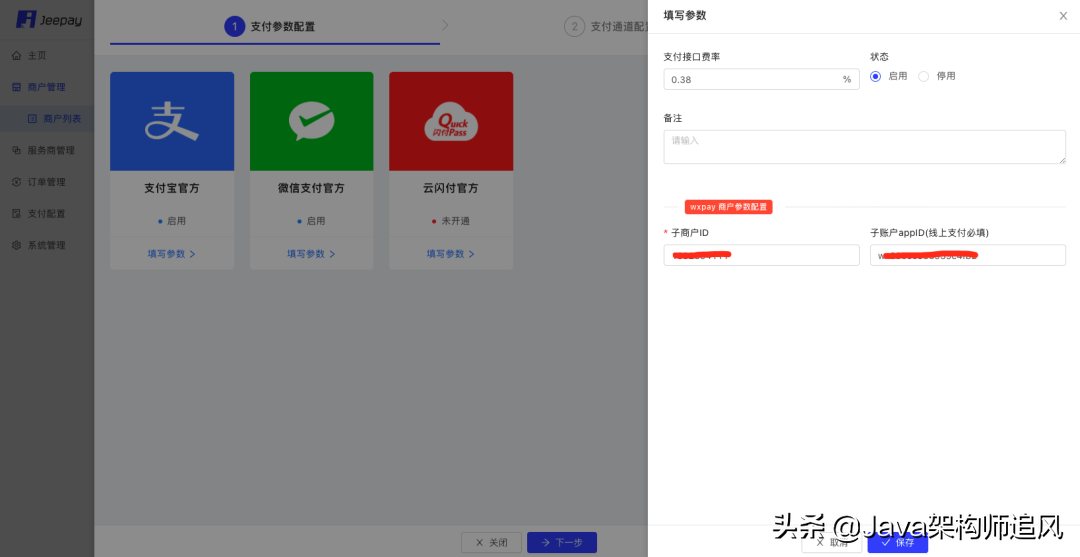The width and height of the screenshot is (1080, 557).
Task: Click 云闪付官方 card title
Action: click(451, 188)
